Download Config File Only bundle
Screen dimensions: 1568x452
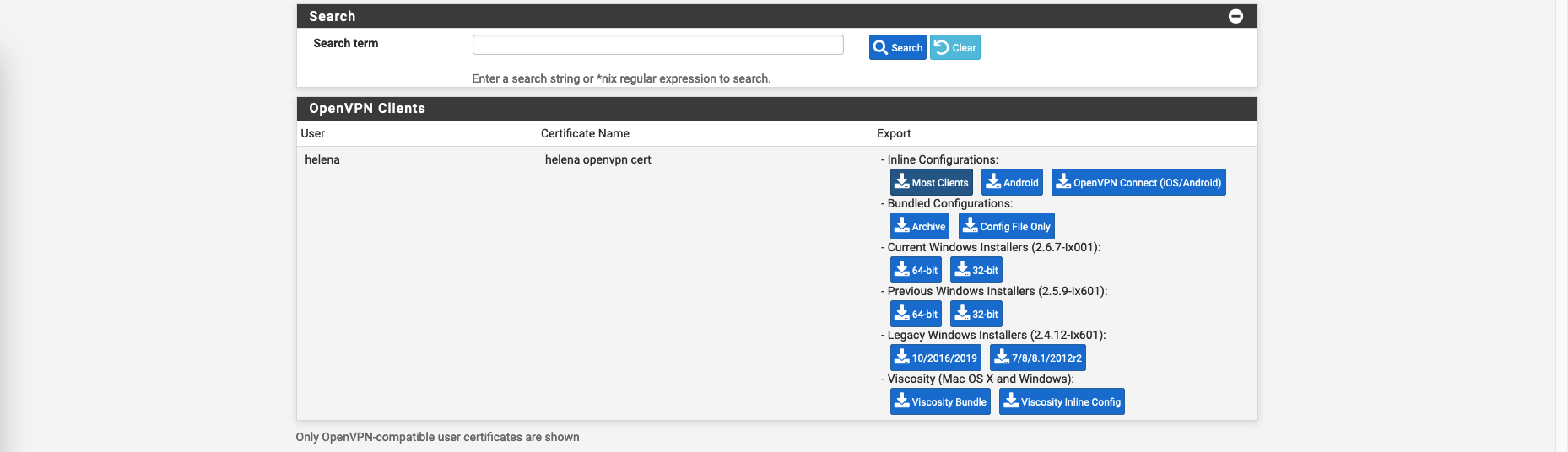pos(1006,226)
